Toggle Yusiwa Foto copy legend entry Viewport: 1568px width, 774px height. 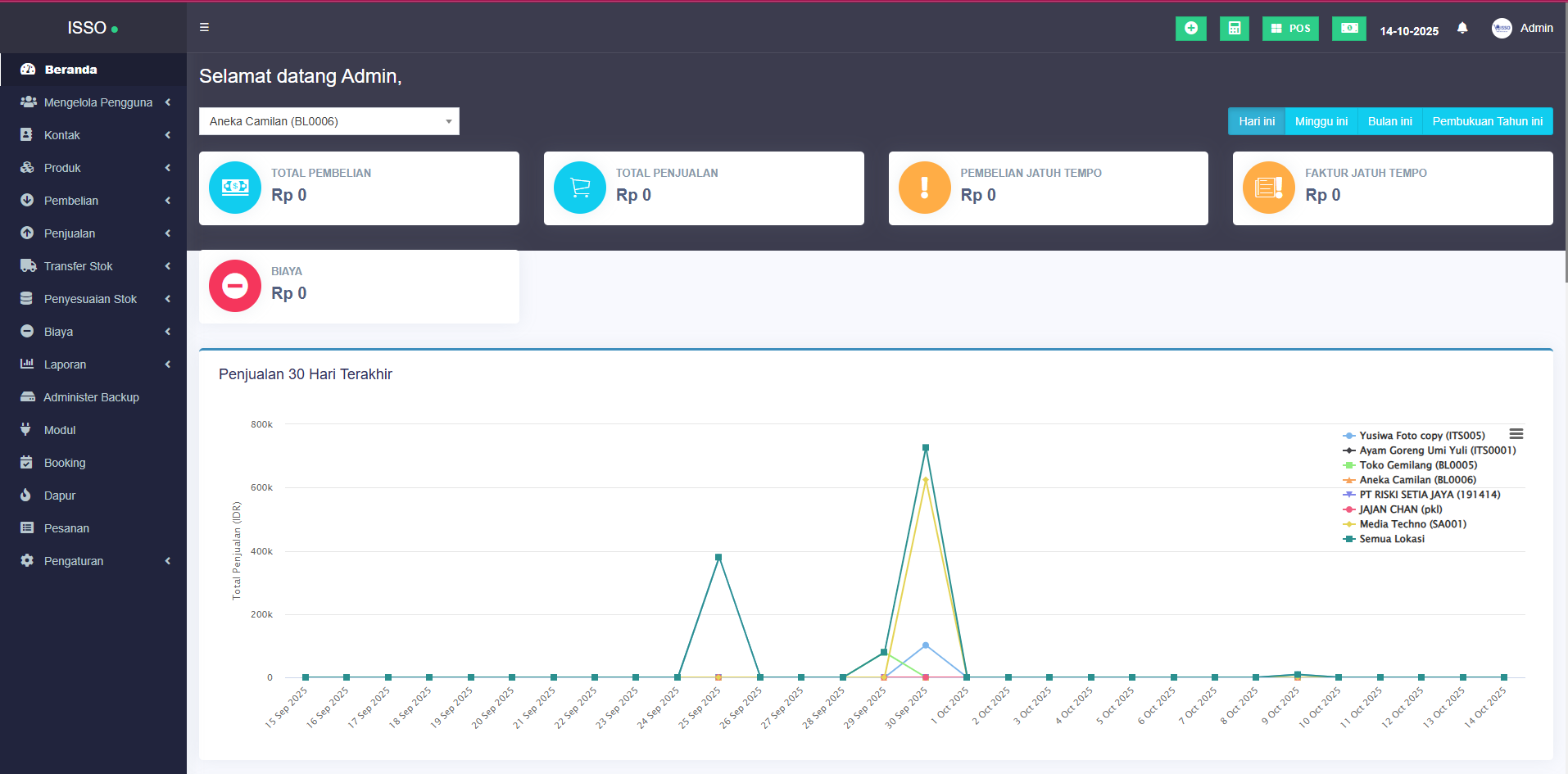pyautogui.click(x=1421, y=436)
